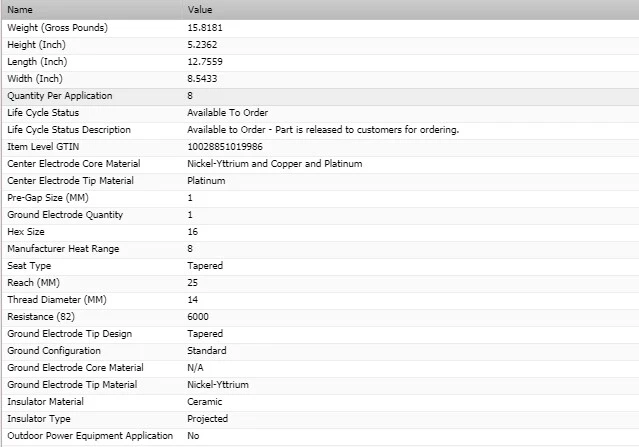
Task: Select the Ground Configuration Standard value
Action: (x=207, y=351)
